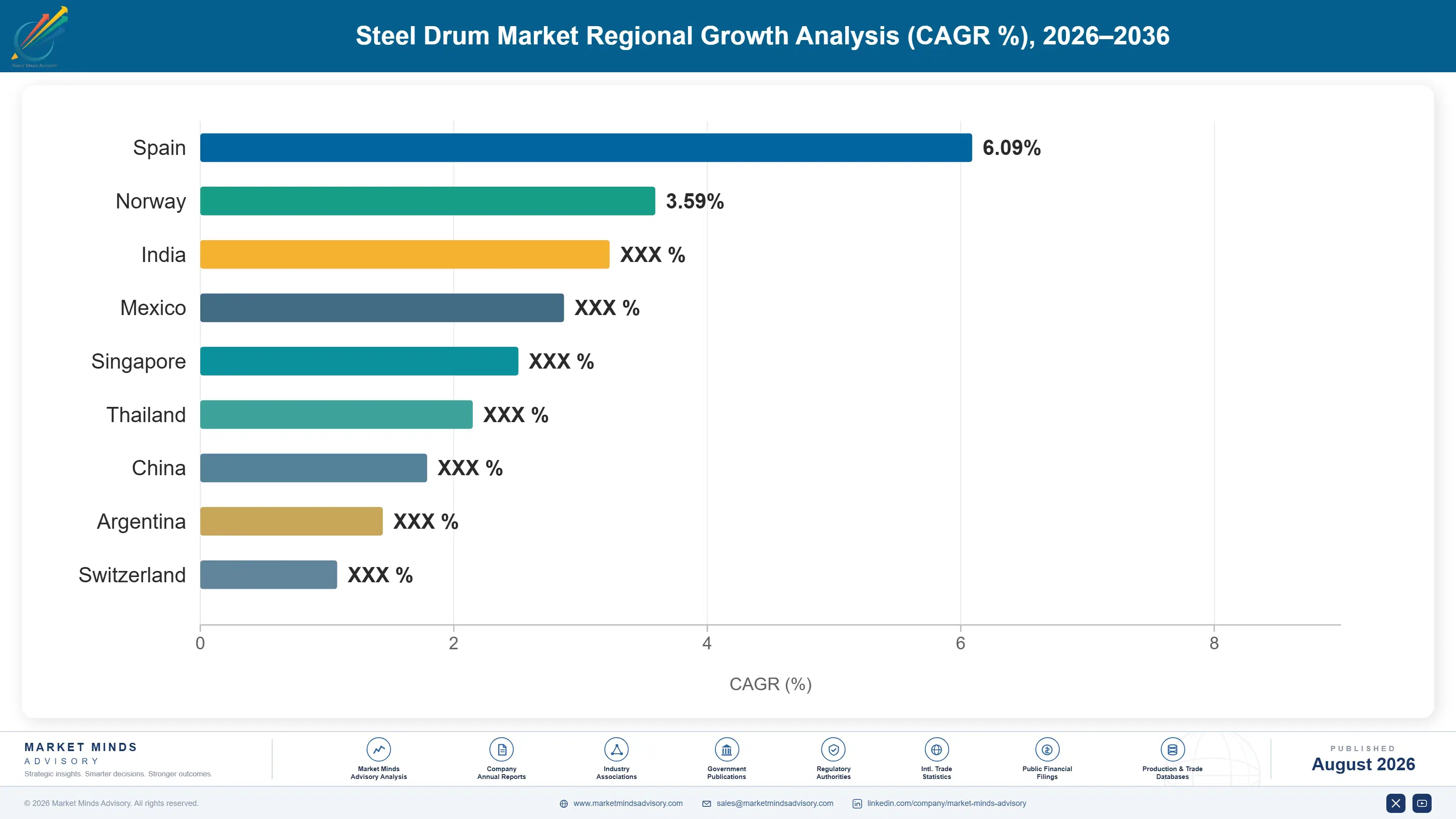
Task: Click the Spain axis label
Action: [x=159, y=148]
